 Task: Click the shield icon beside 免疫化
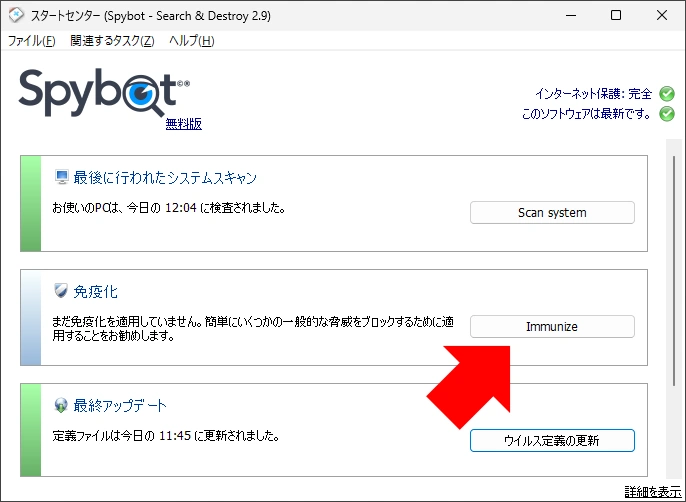pyautogui.click(x=61, y=291)
